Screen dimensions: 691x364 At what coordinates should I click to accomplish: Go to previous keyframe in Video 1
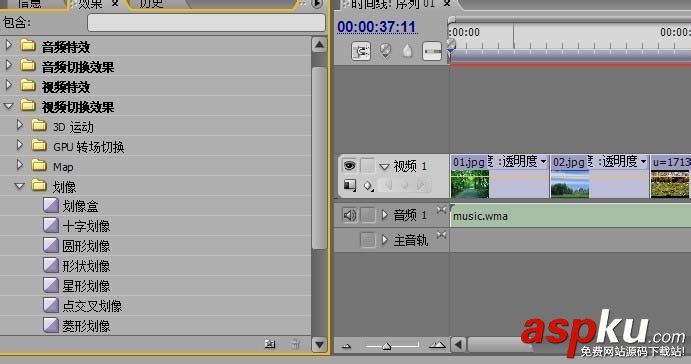(388, 186)
